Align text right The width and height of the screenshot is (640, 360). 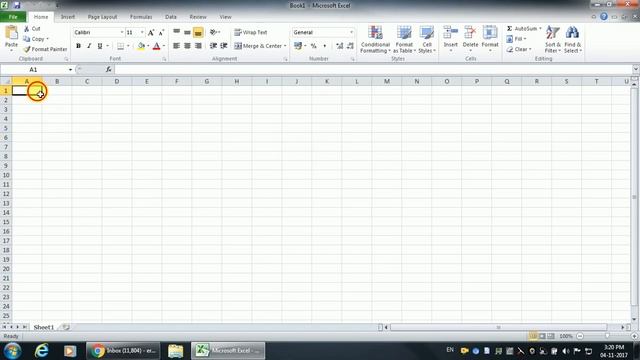pyautogui.click(x=198, y=46)
